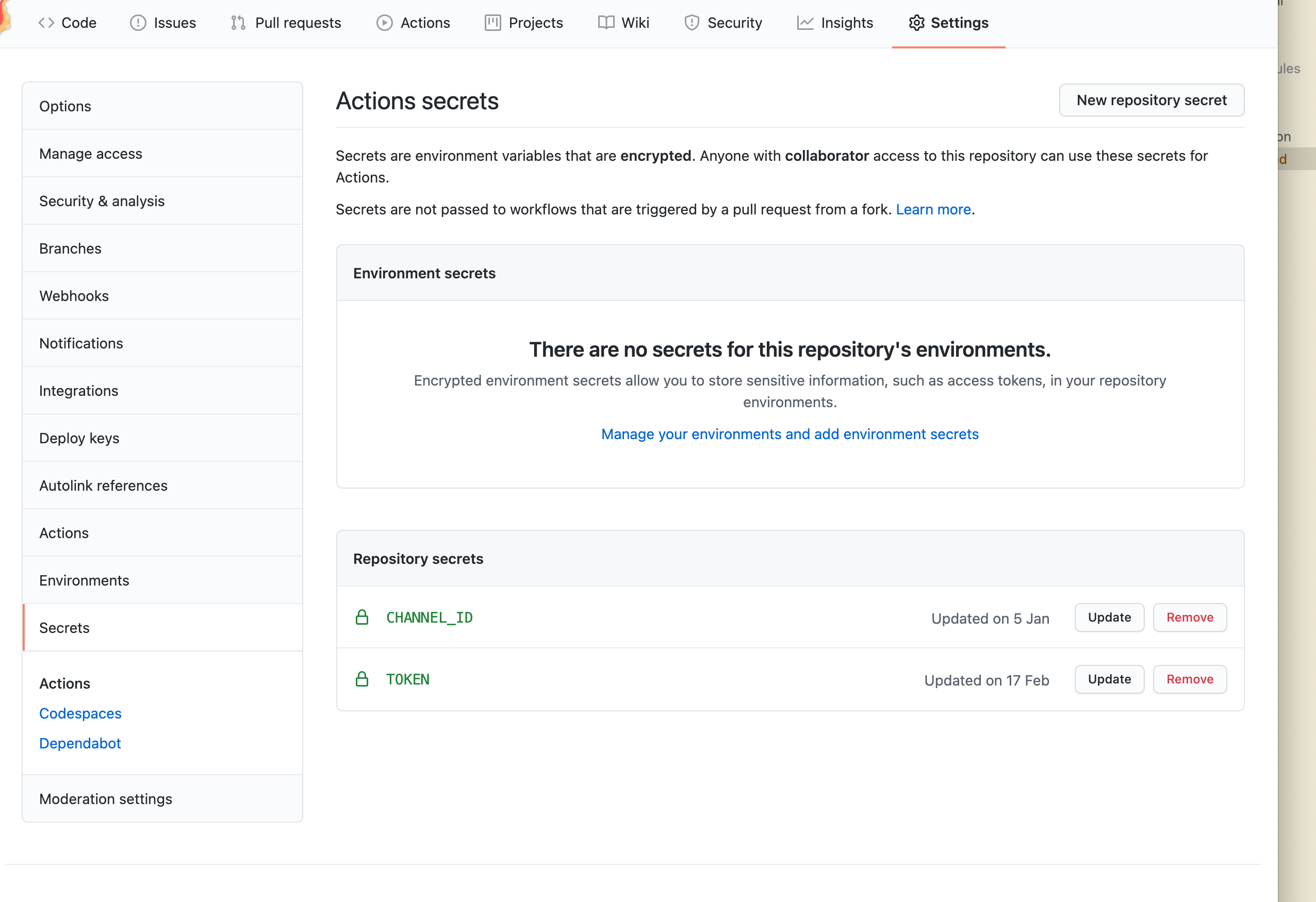Select Deploy keys in sidebar
This screenshot has width=1316, height=902.
[79, 438]
